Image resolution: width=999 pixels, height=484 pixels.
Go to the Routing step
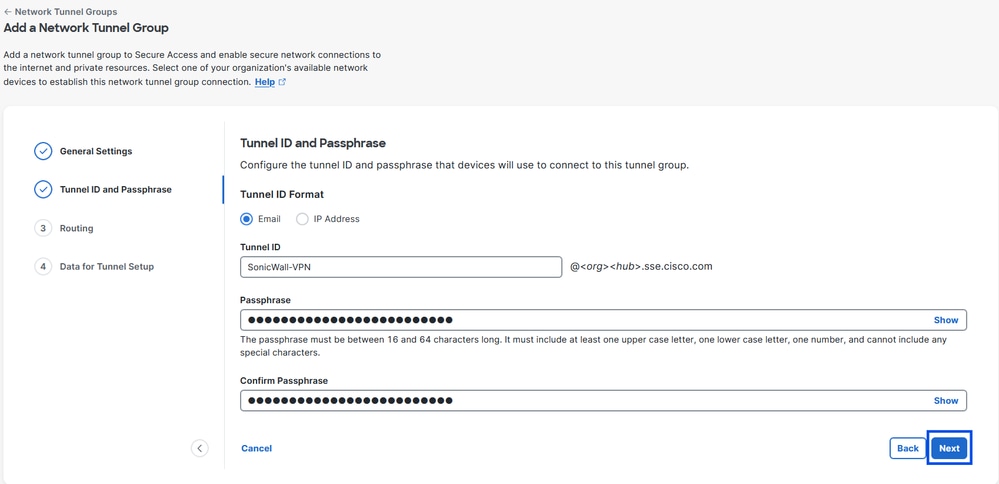click(x=76, y=228)
